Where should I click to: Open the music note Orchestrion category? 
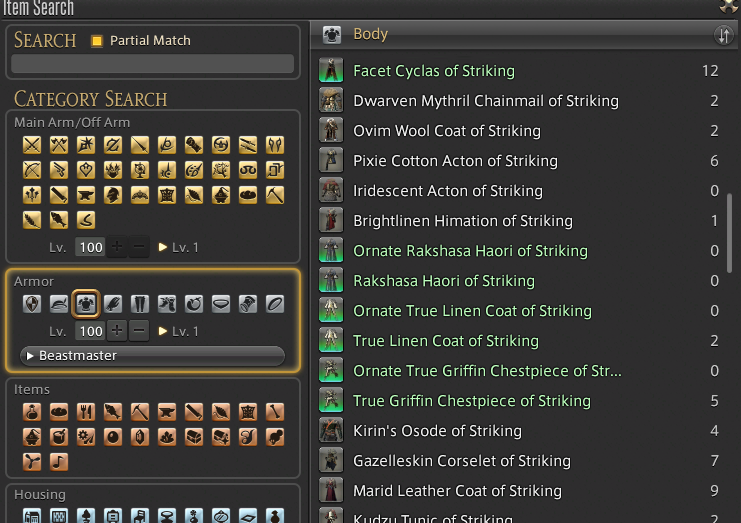(x=59, y=462)
